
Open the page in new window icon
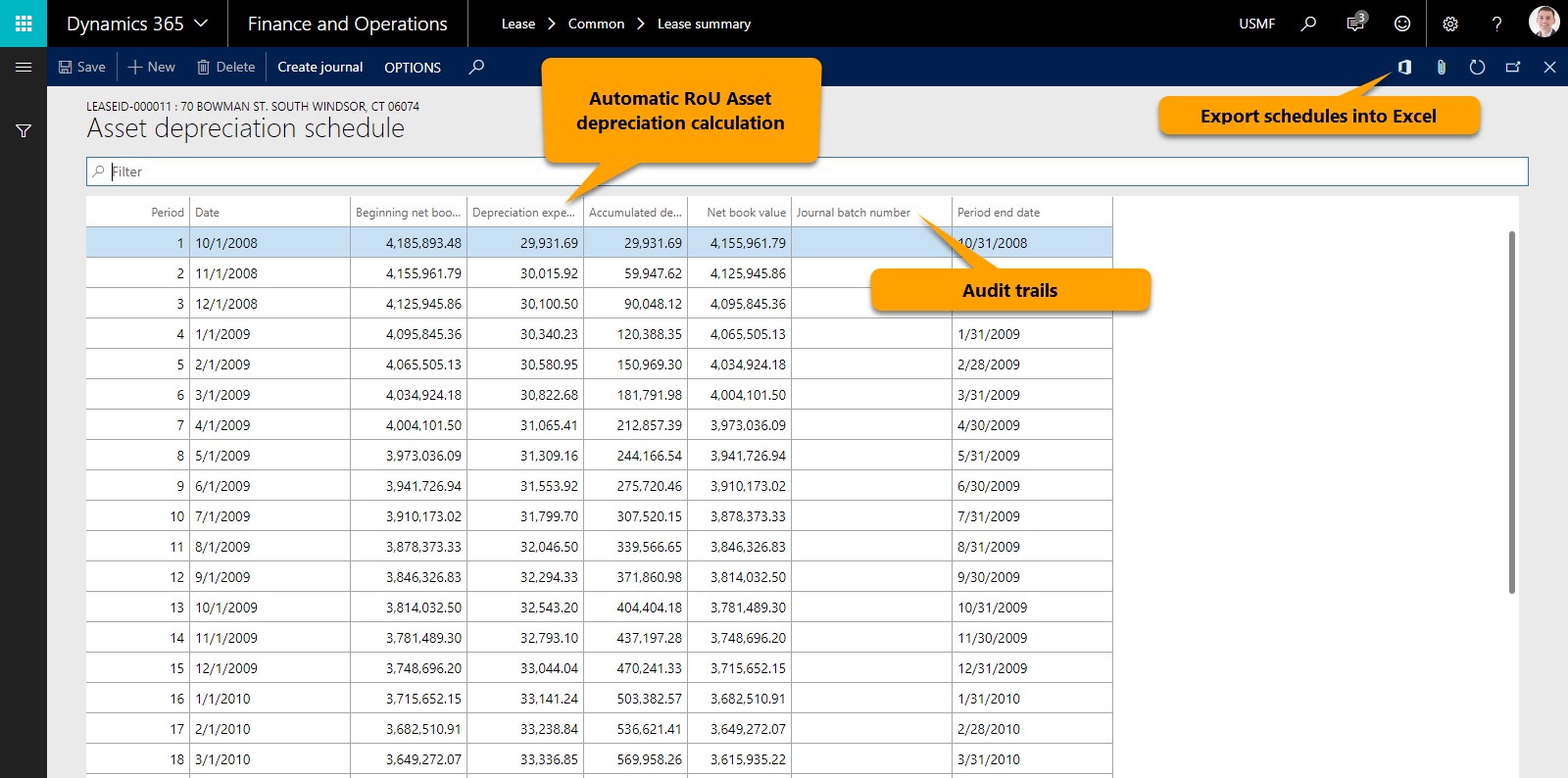[1513, 67]
